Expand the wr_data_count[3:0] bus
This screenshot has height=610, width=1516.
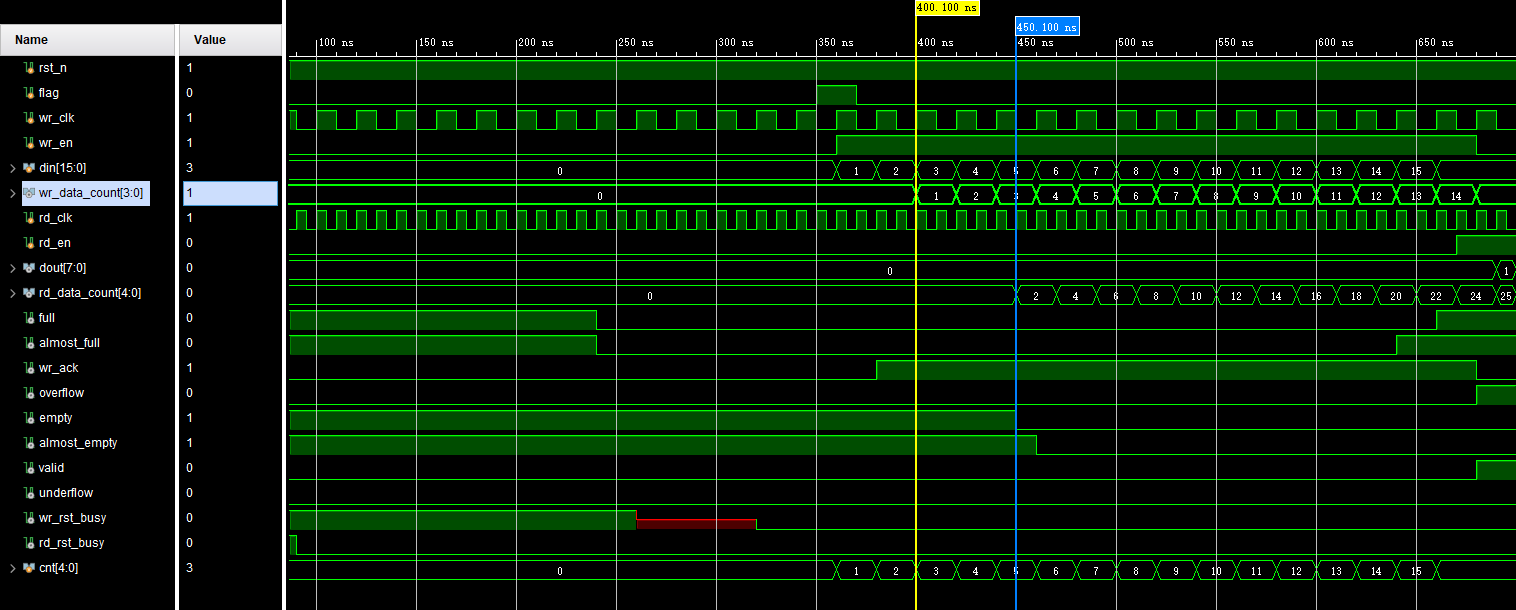pyautogui.click(x=12, y=193)
